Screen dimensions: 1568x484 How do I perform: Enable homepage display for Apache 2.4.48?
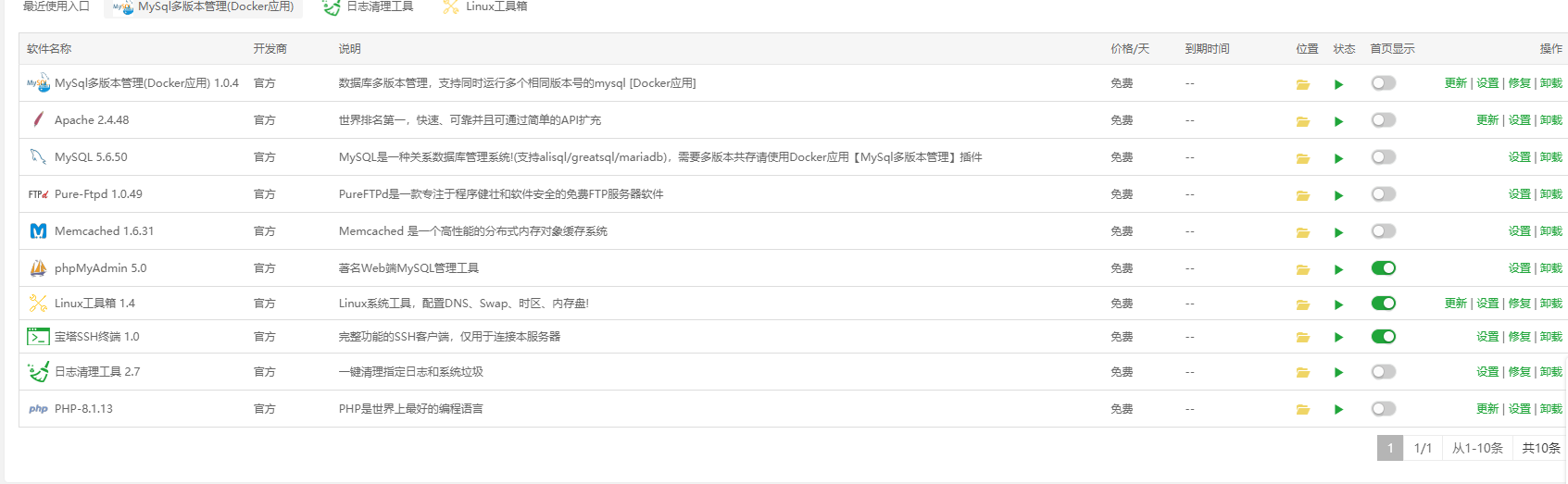coord(1384,120)
